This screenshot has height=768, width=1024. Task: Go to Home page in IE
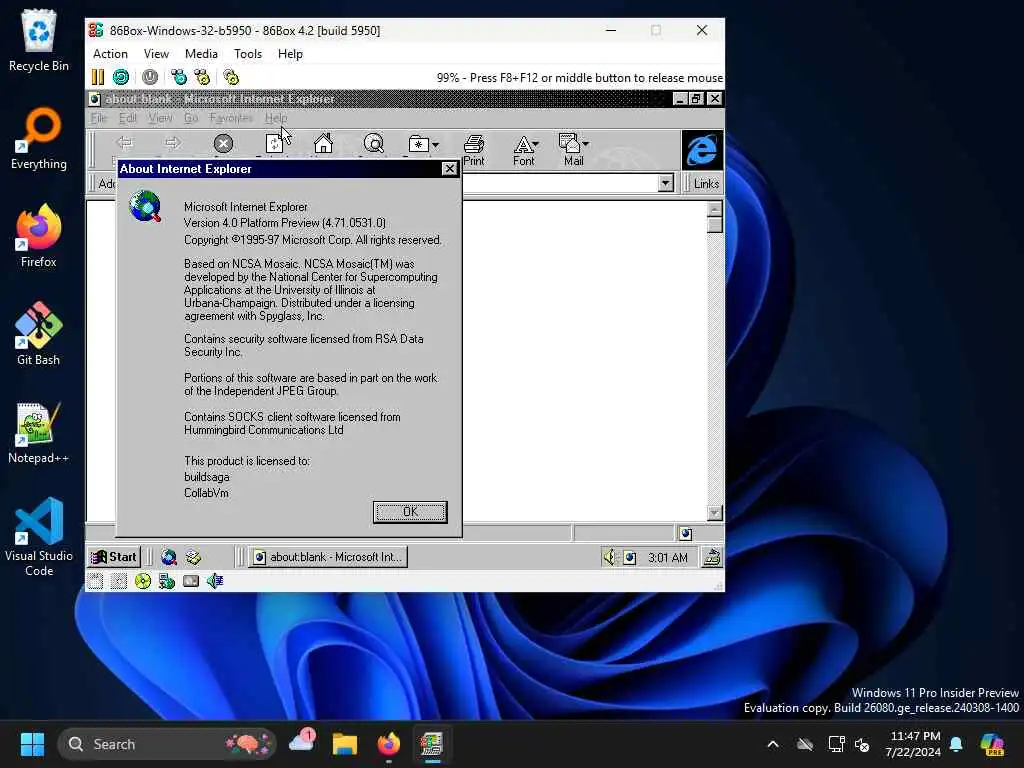pos(323,143)
